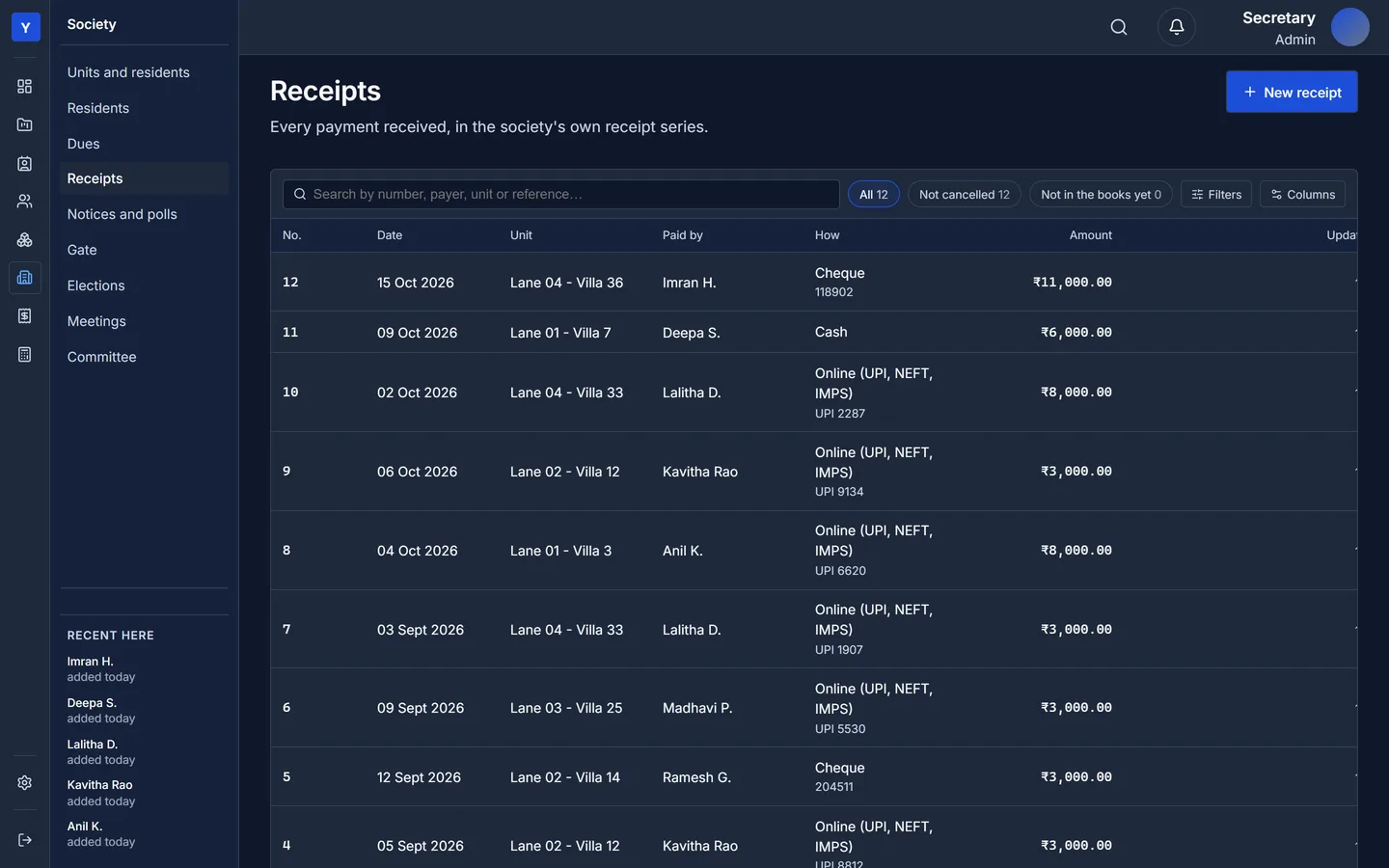Select the 04 Oct 2026 date cell

[x=418, y=551]
